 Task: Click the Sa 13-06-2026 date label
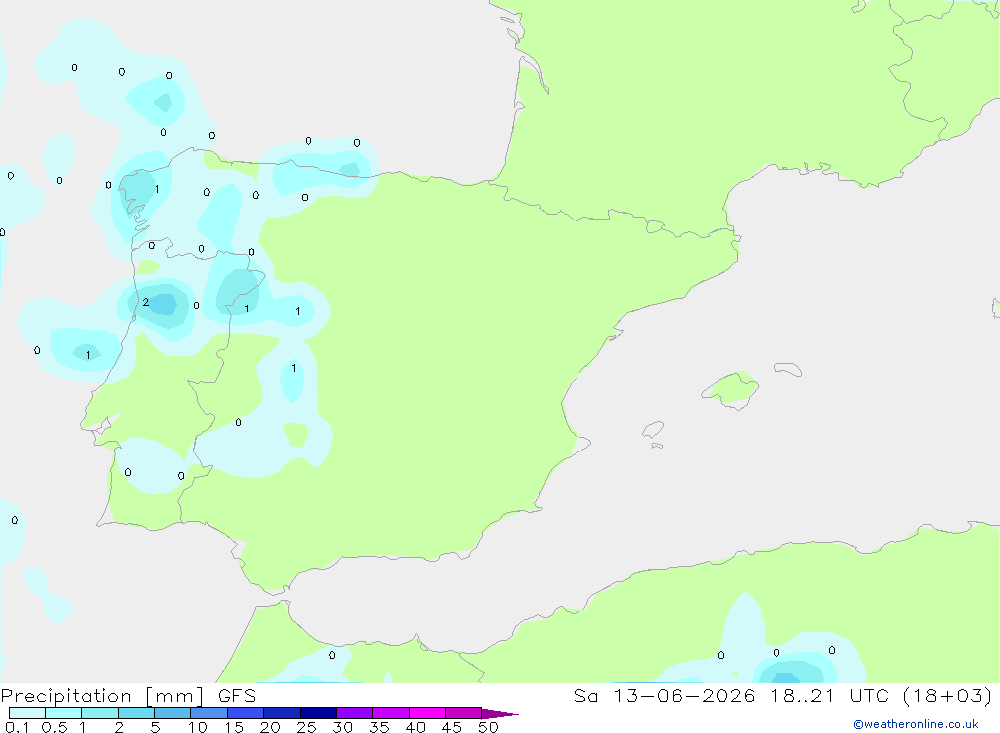click(664, 696)
